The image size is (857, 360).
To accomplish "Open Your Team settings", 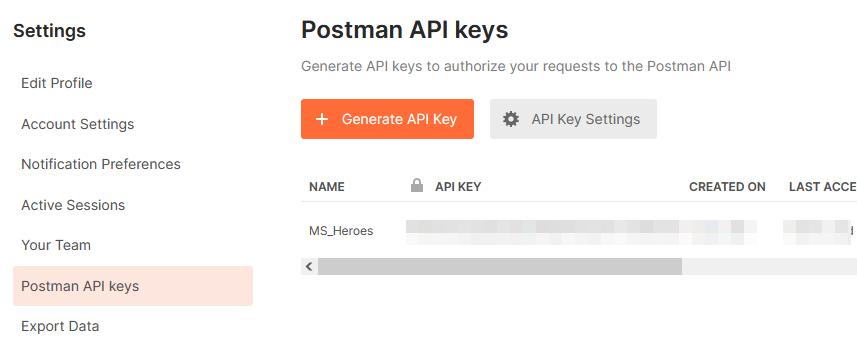I will tap(56, 245).
